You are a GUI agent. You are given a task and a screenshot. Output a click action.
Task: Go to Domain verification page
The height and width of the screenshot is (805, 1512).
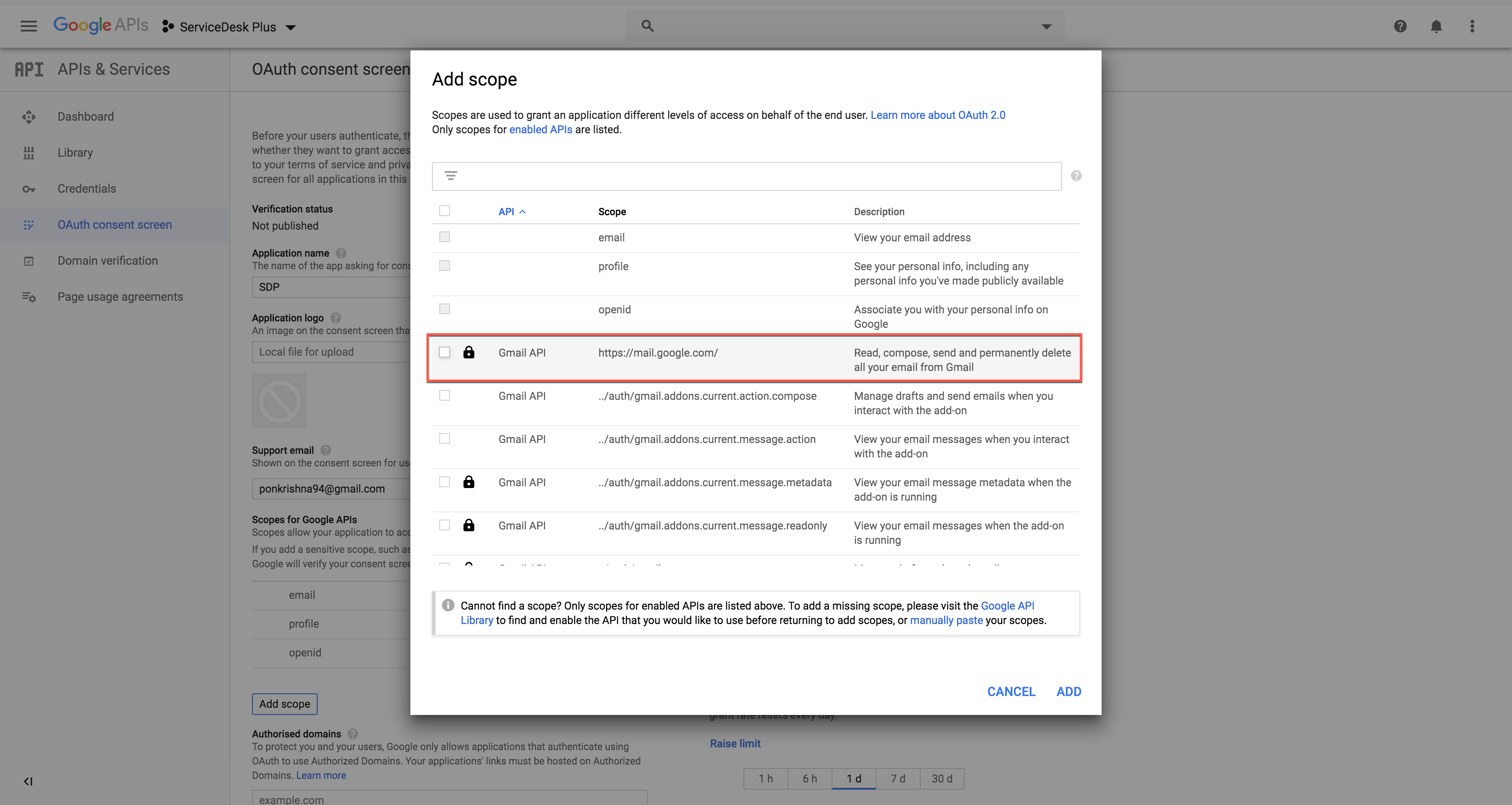click(x=108, y=261)
